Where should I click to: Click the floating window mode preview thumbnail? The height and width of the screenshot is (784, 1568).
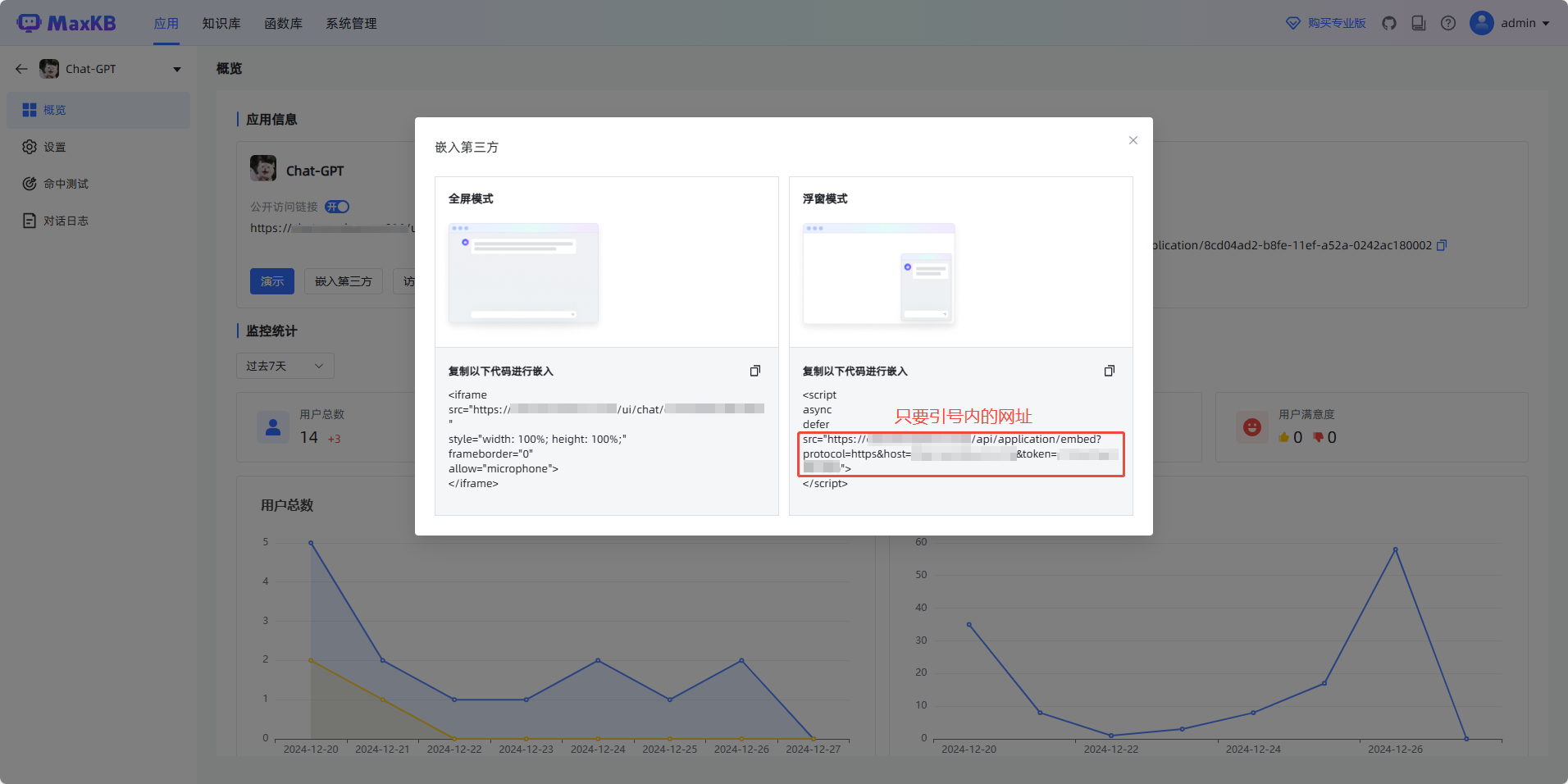click(878, 273)
